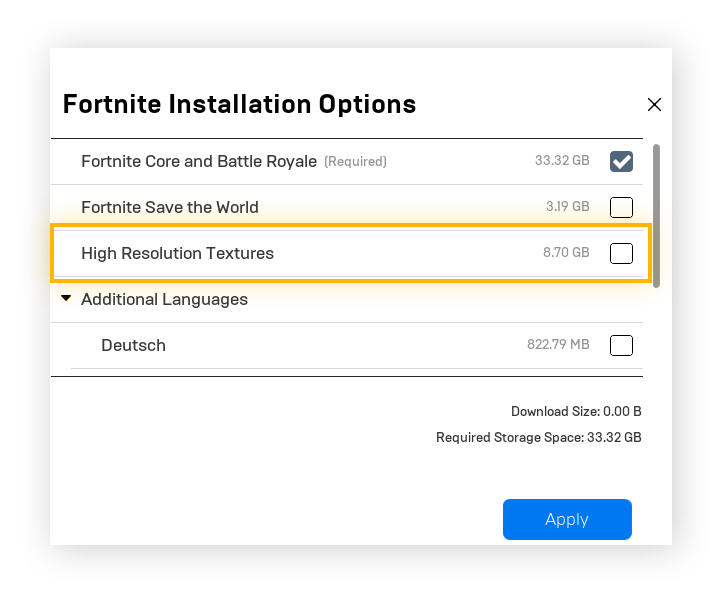This screenshot has width=721, height=592.
Task: Check the Deutsch language checkbox
Action: point(621,345)
